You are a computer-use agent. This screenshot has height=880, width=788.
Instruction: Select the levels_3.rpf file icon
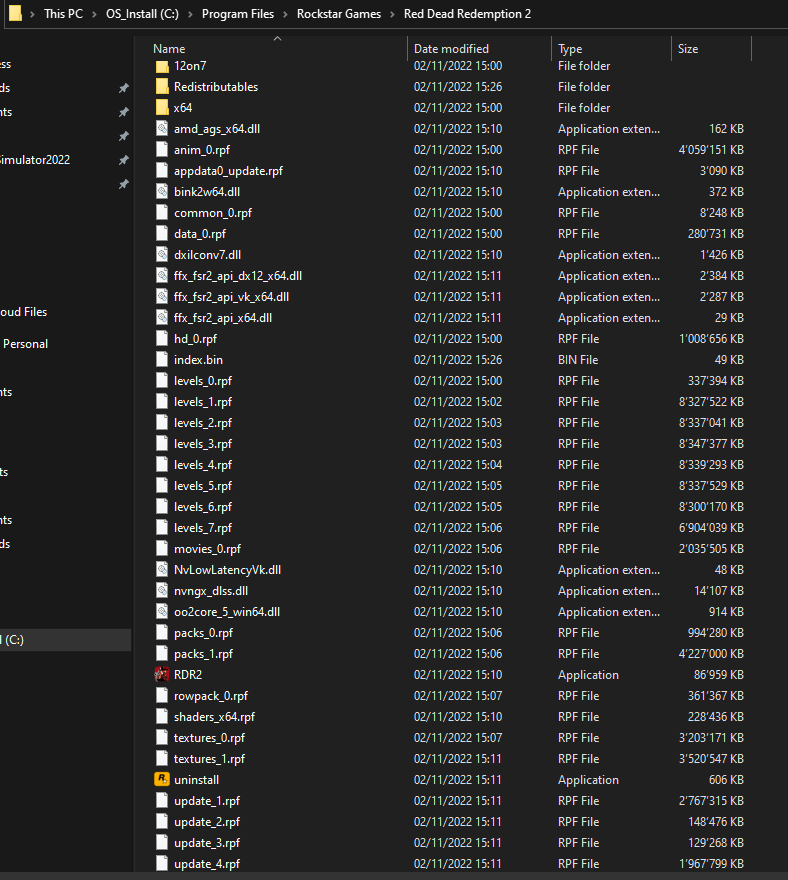(x=162, y=444)
